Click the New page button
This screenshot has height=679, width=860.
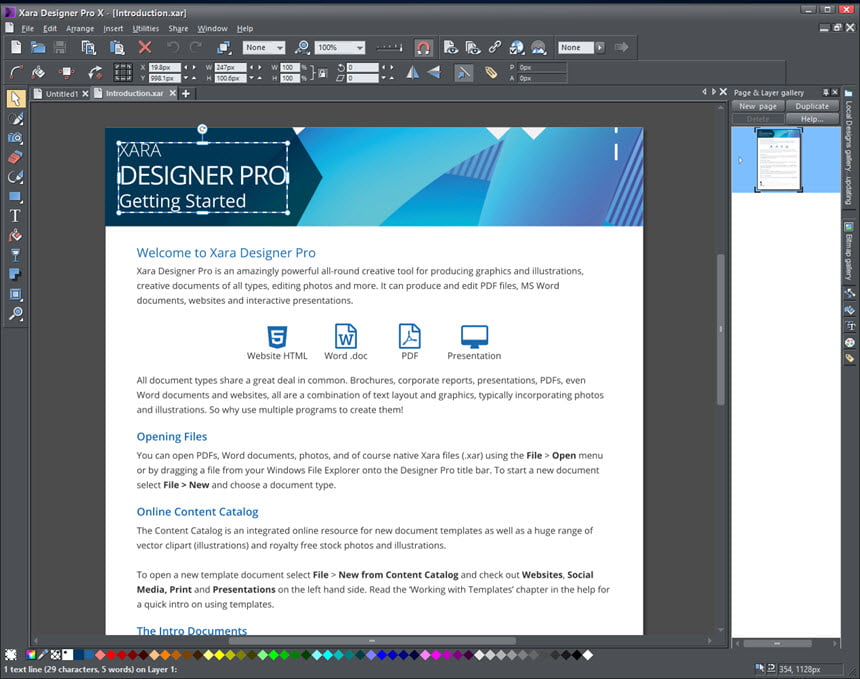click(757, 106)
